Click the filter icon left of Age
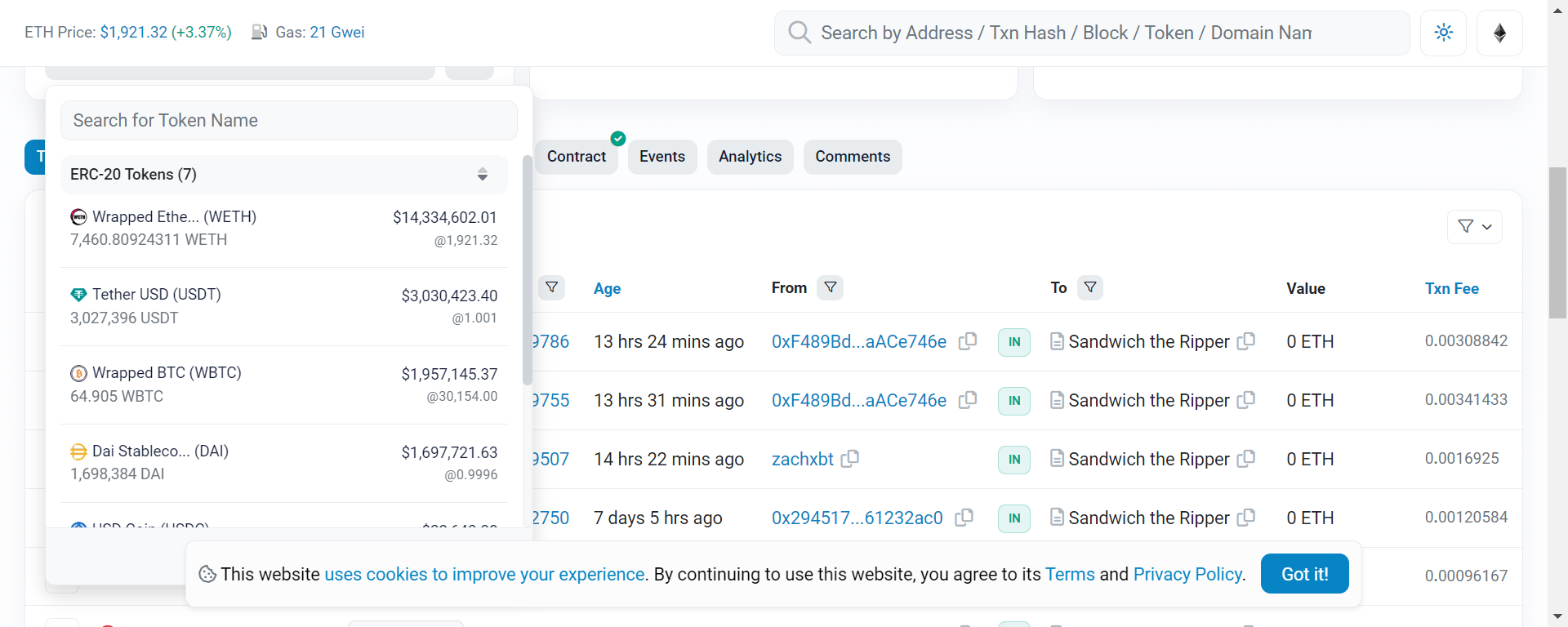 [552, 287]
